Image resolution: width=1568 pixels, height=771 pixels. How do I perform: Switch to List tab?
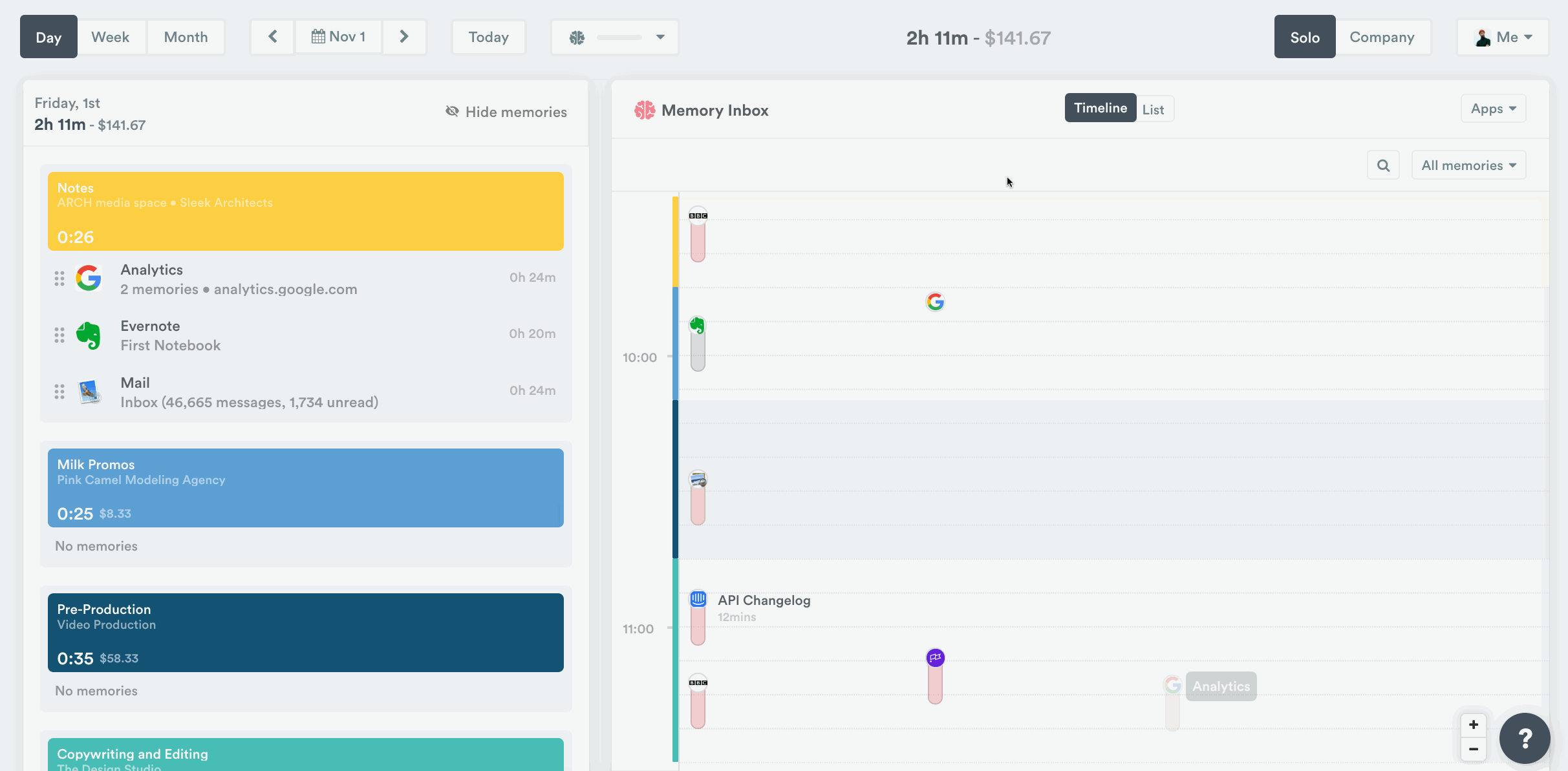tap(1154, 109)
